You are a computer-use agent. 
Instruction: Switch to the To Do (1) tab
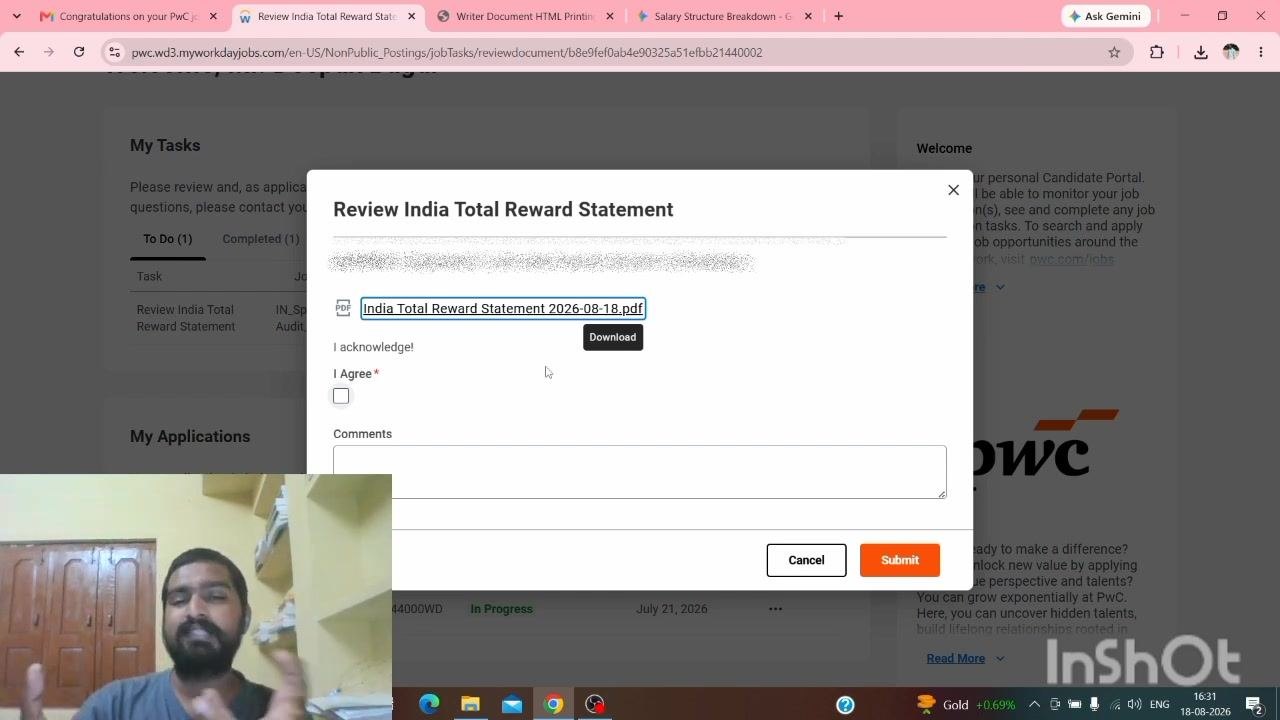point(167,239)
